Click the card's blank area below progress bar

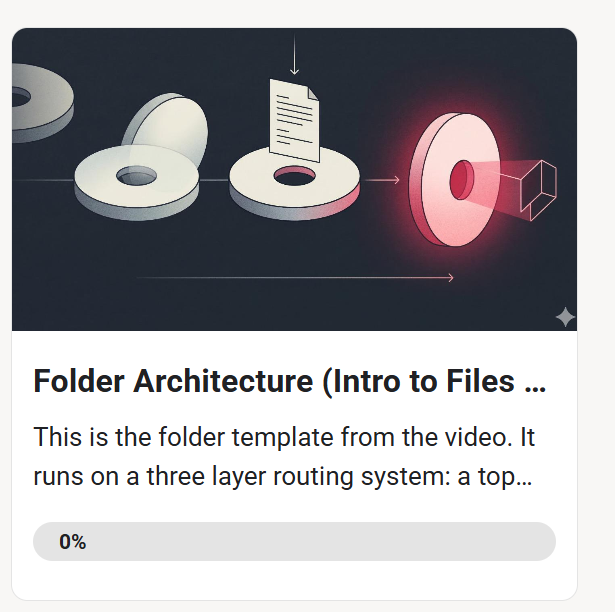tap(295, 580)
